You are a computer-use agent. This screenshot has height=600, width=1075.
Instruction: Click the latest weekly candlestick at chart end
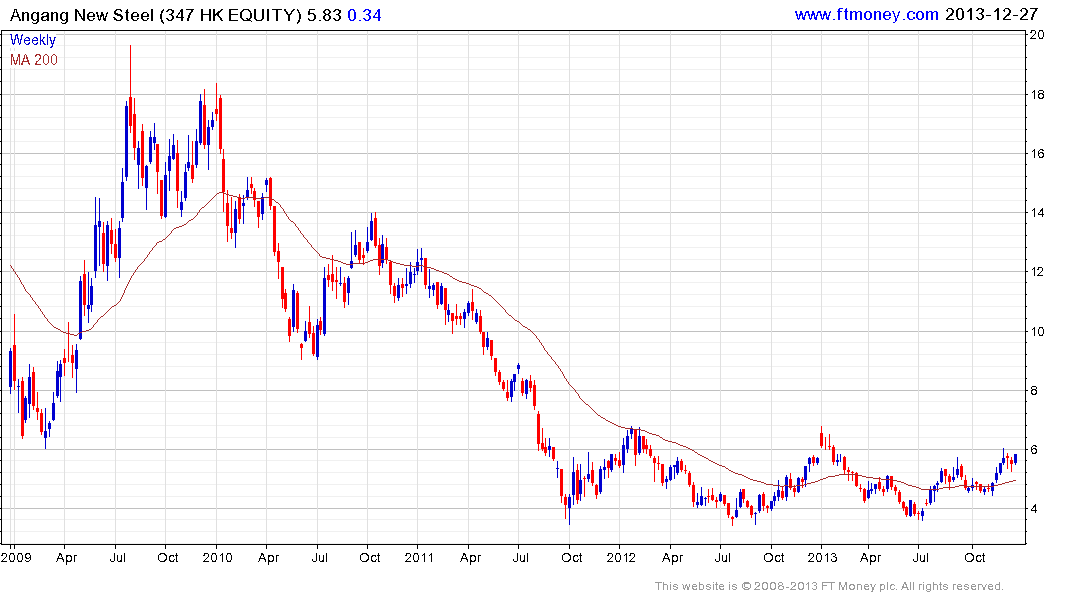tap(1015, 459)
